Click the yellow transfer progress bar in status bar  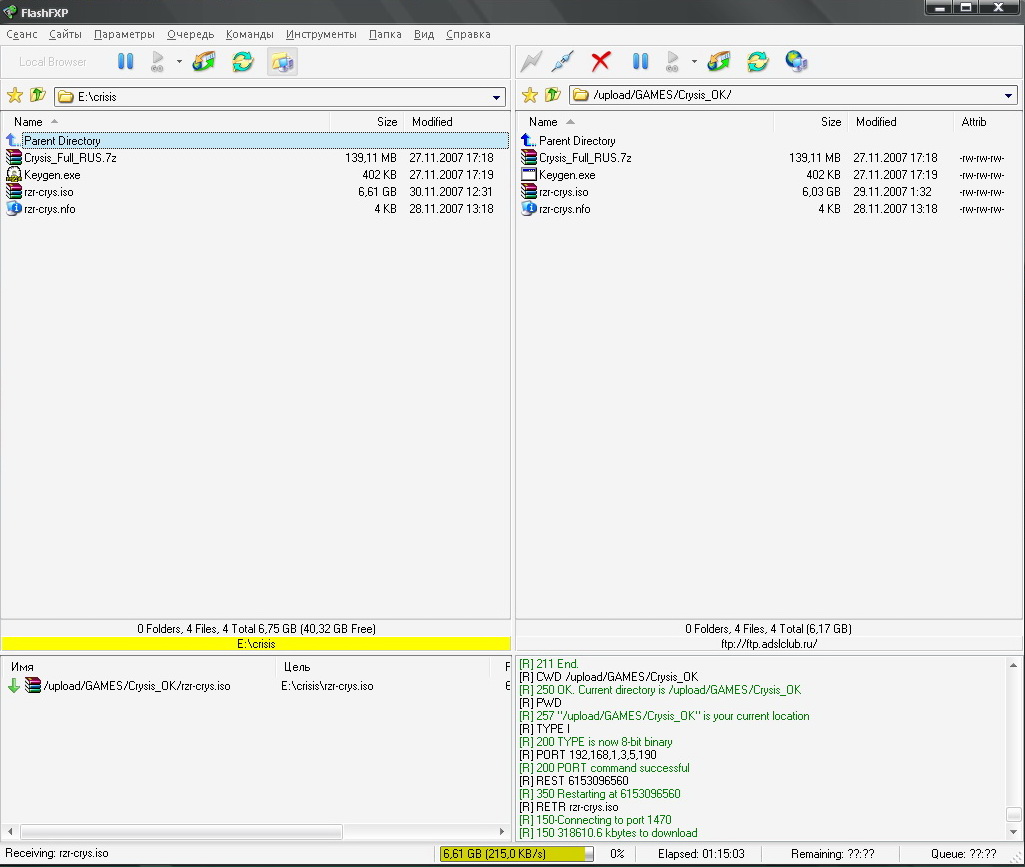point(516,853)
